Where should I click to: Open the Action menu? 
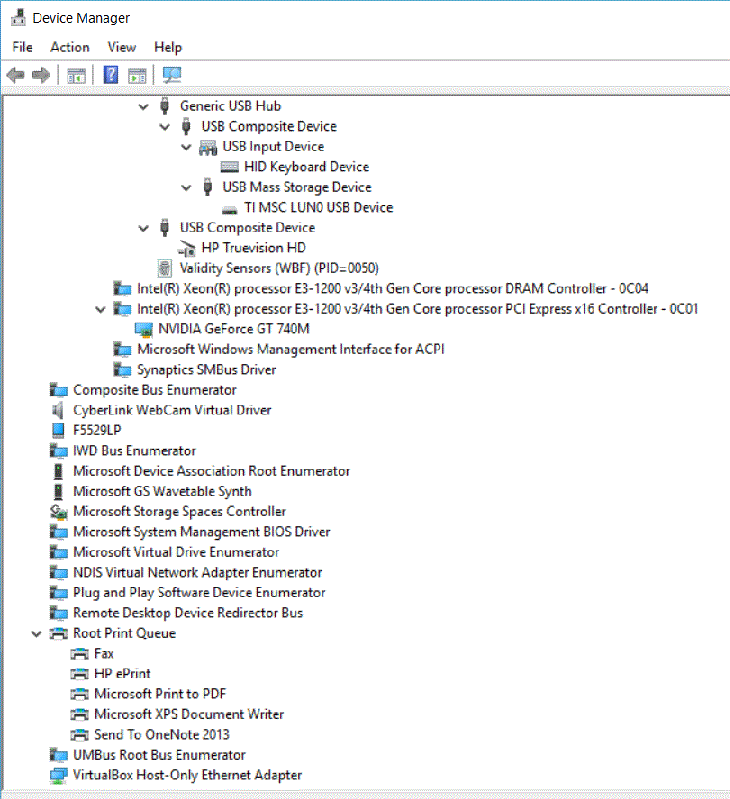pos(70,47)
